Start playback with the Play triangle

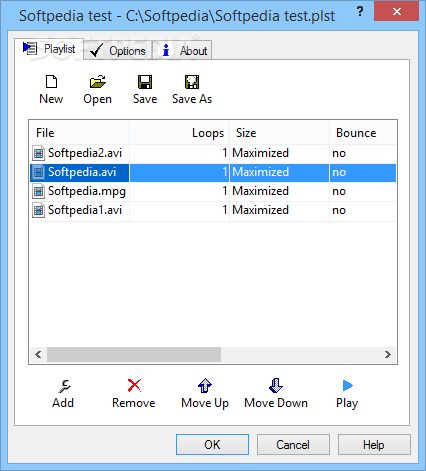(347, 385)
